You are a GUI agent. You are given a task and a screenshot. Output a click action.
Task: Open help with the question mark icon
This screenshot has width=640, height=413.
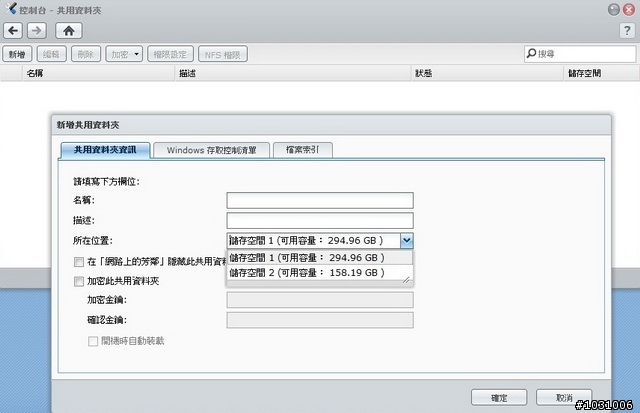(627, 31)
